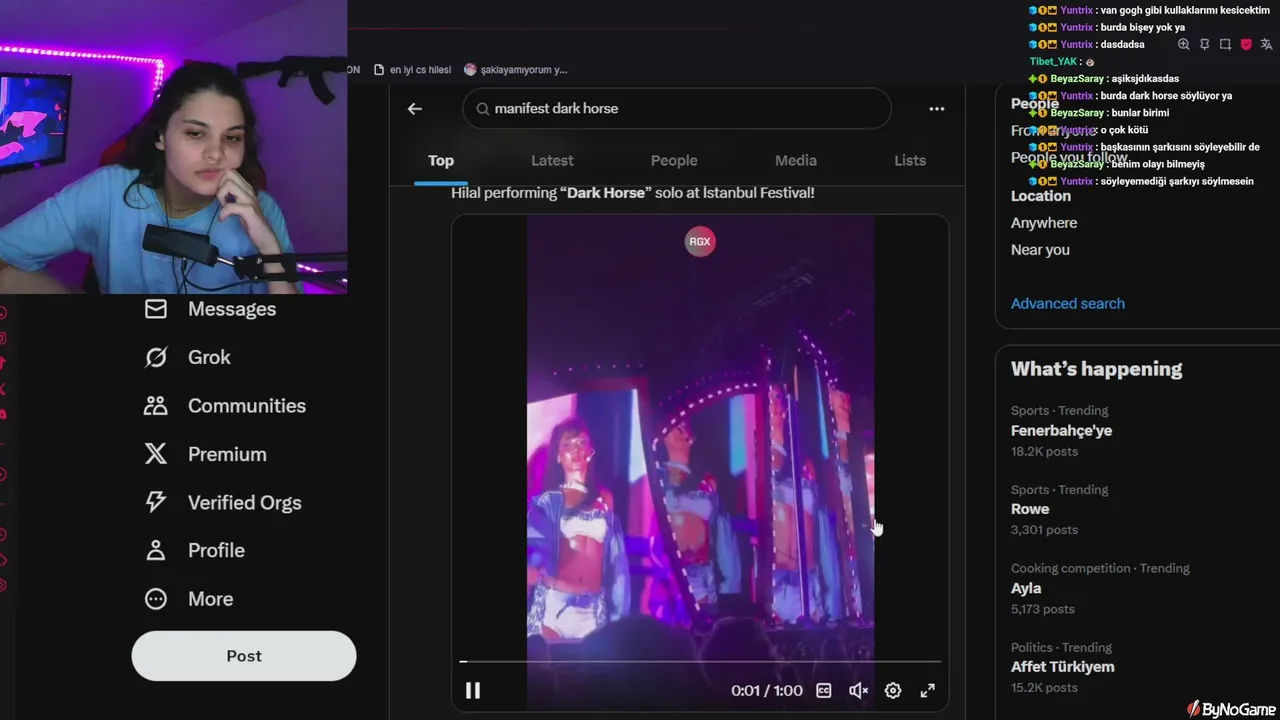Click the pin icon in browser toolbar
1280x720 pixels.
click(1205, 44)
